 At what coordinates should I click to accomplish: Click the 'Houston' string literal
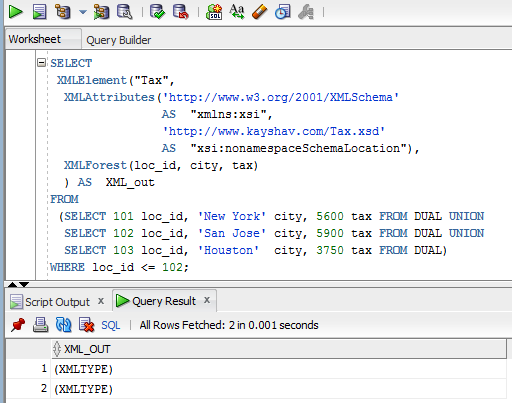(x=228, y=250)
